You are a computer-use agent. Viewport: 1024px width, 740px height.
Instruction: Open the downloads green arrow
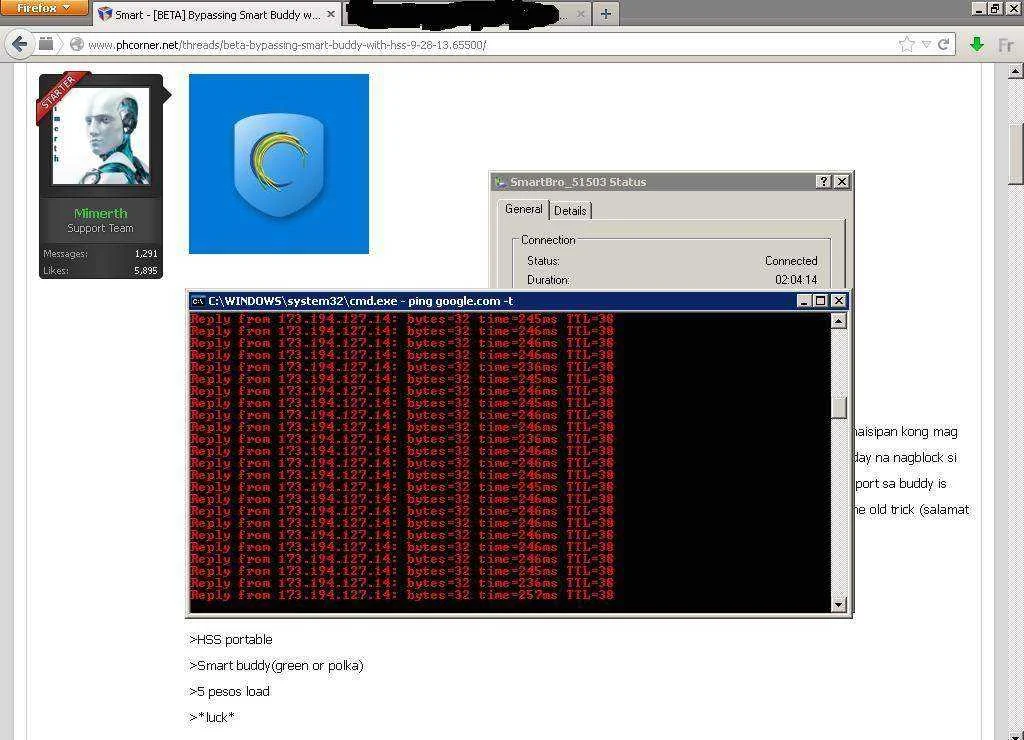point(976,44)
